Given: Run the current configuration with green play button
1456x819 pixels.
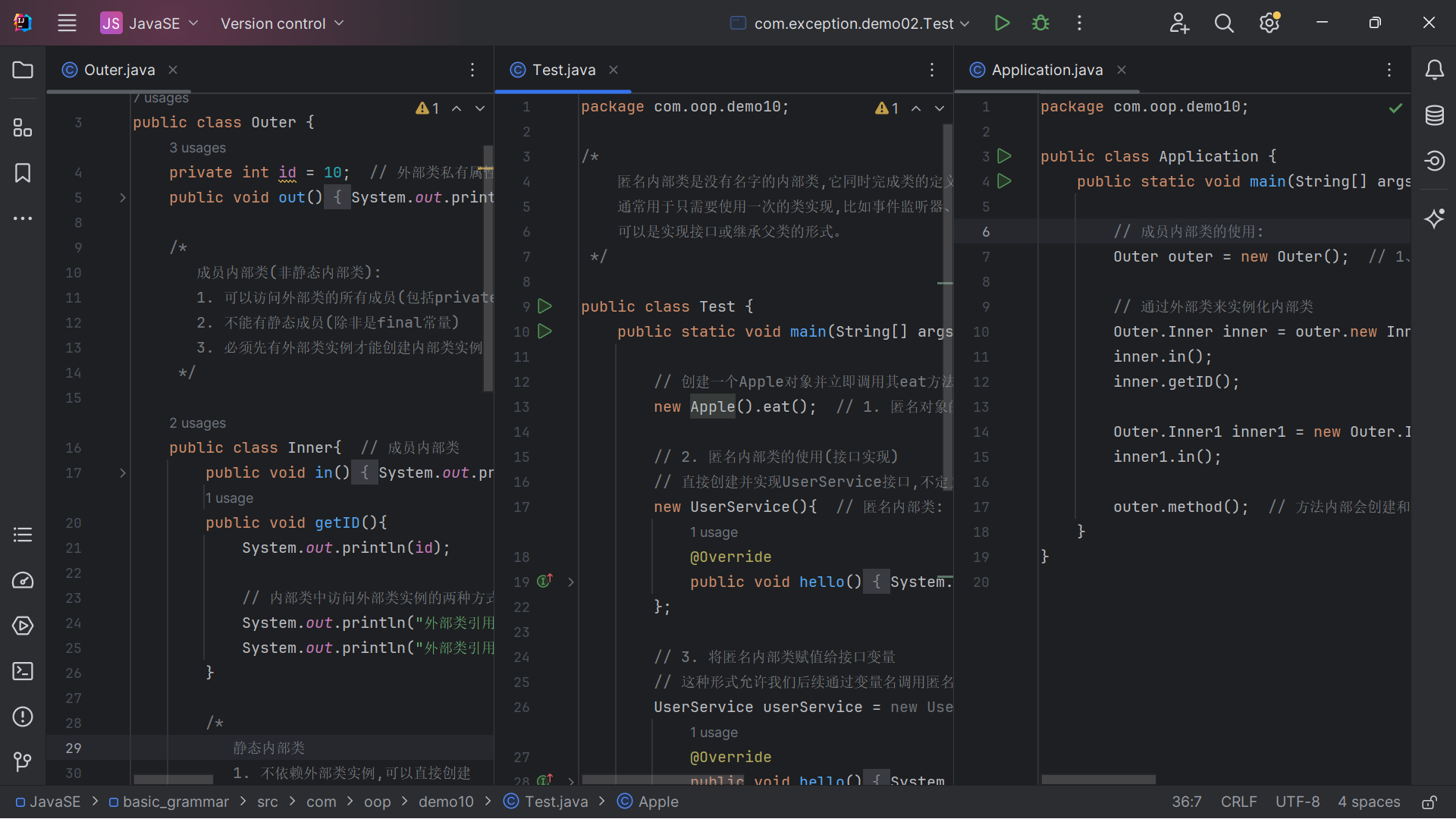Looking at the screenshot, I should (x=1002, y=23).
